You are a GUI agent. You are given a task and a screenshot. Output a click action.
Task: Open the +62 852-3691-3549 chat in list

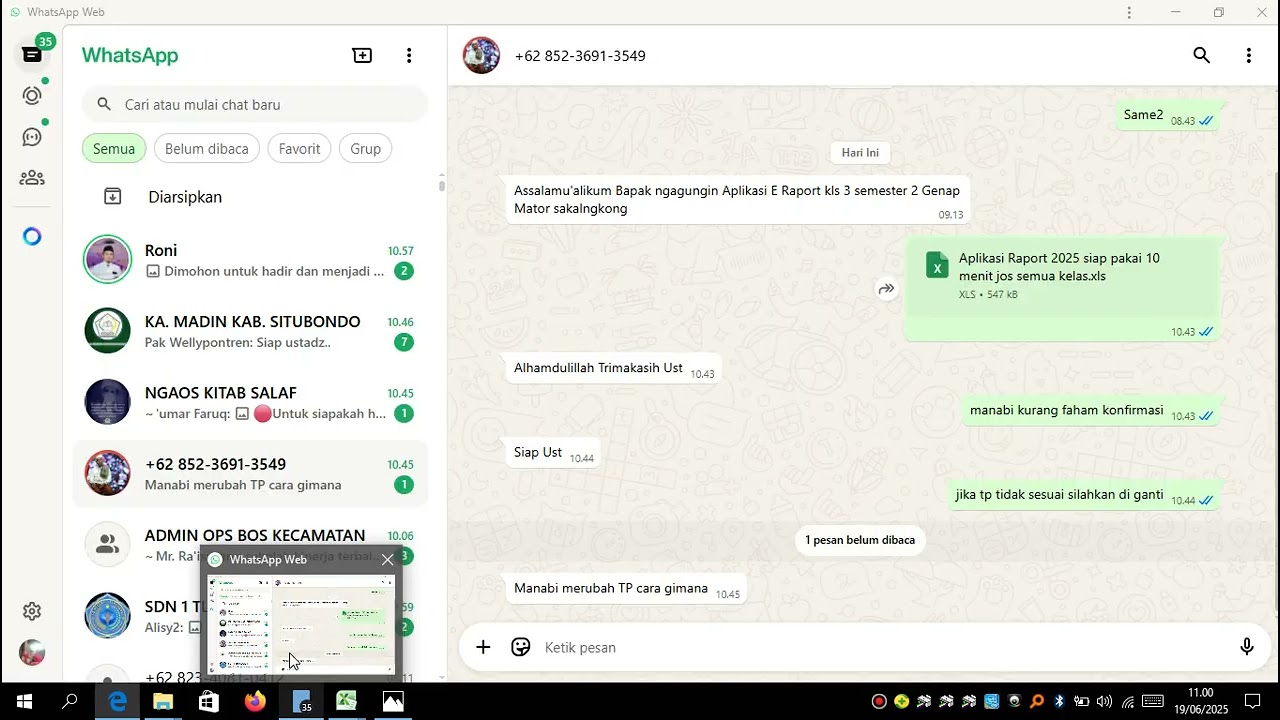(251, 474)
